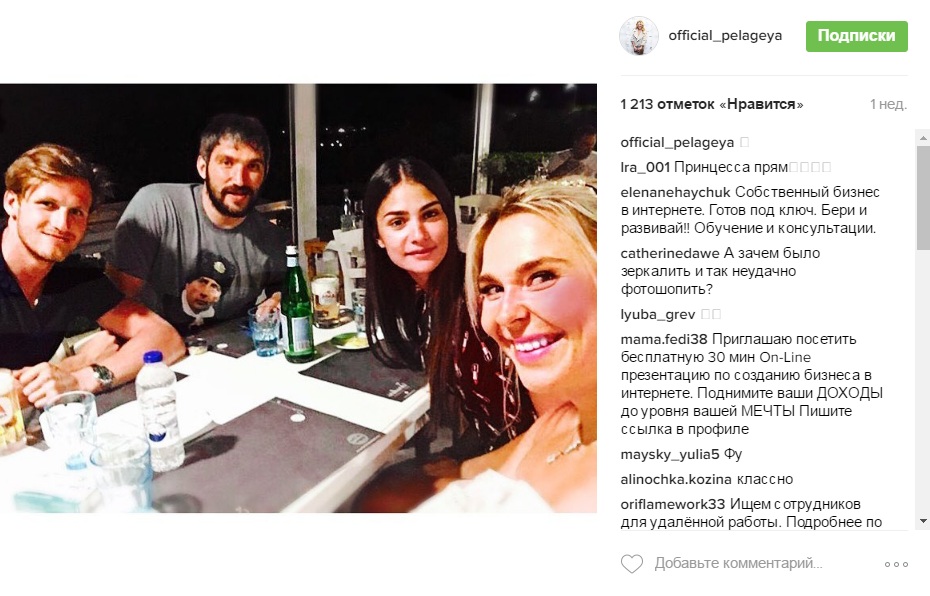This screenshot has width=930, height=596.
Task: Open commenter mama.fedi38 profile
Action: pos(664,339)
